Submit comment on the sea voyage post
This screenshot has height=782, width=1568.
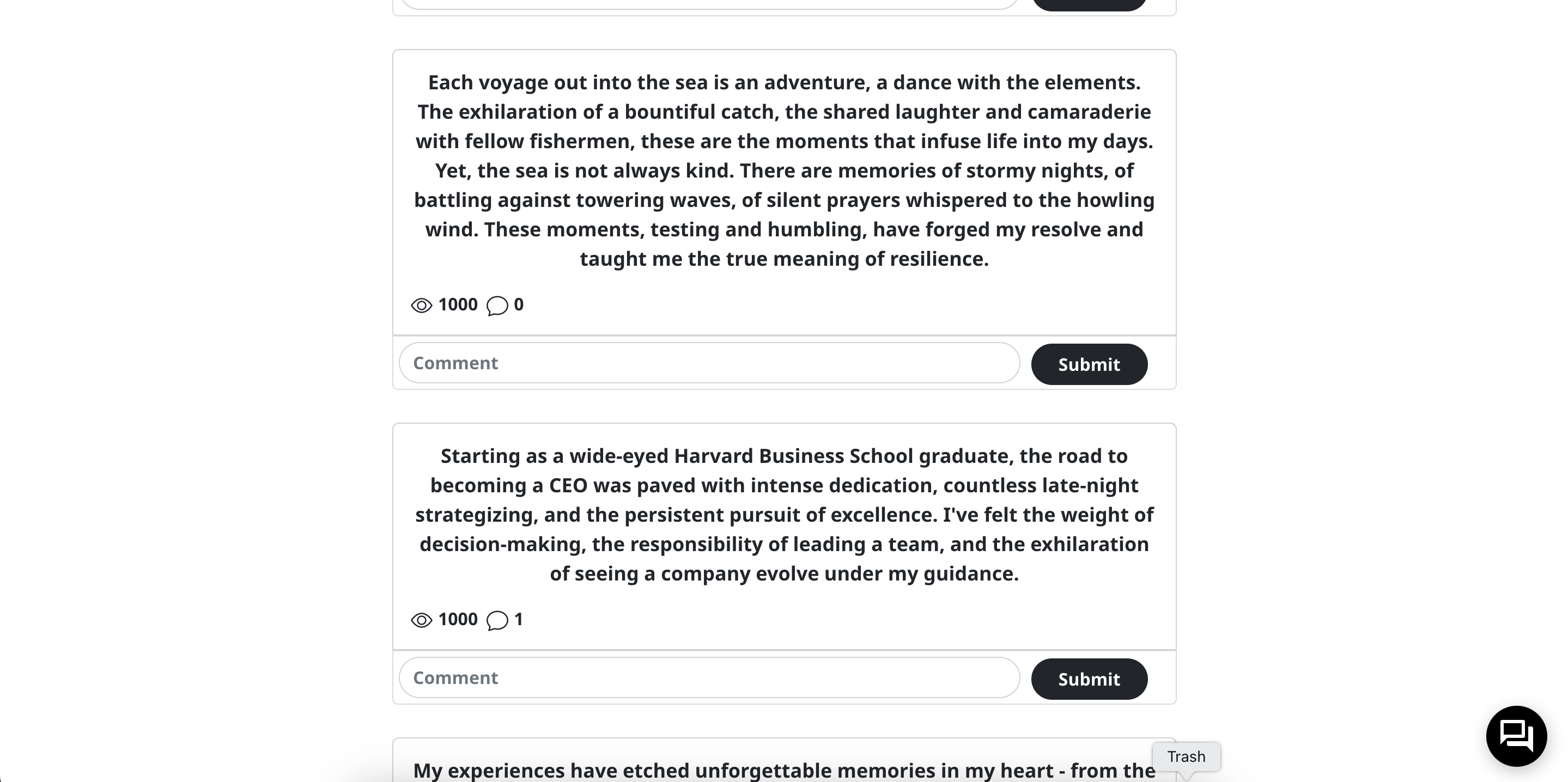click(x=1089, y=364)
